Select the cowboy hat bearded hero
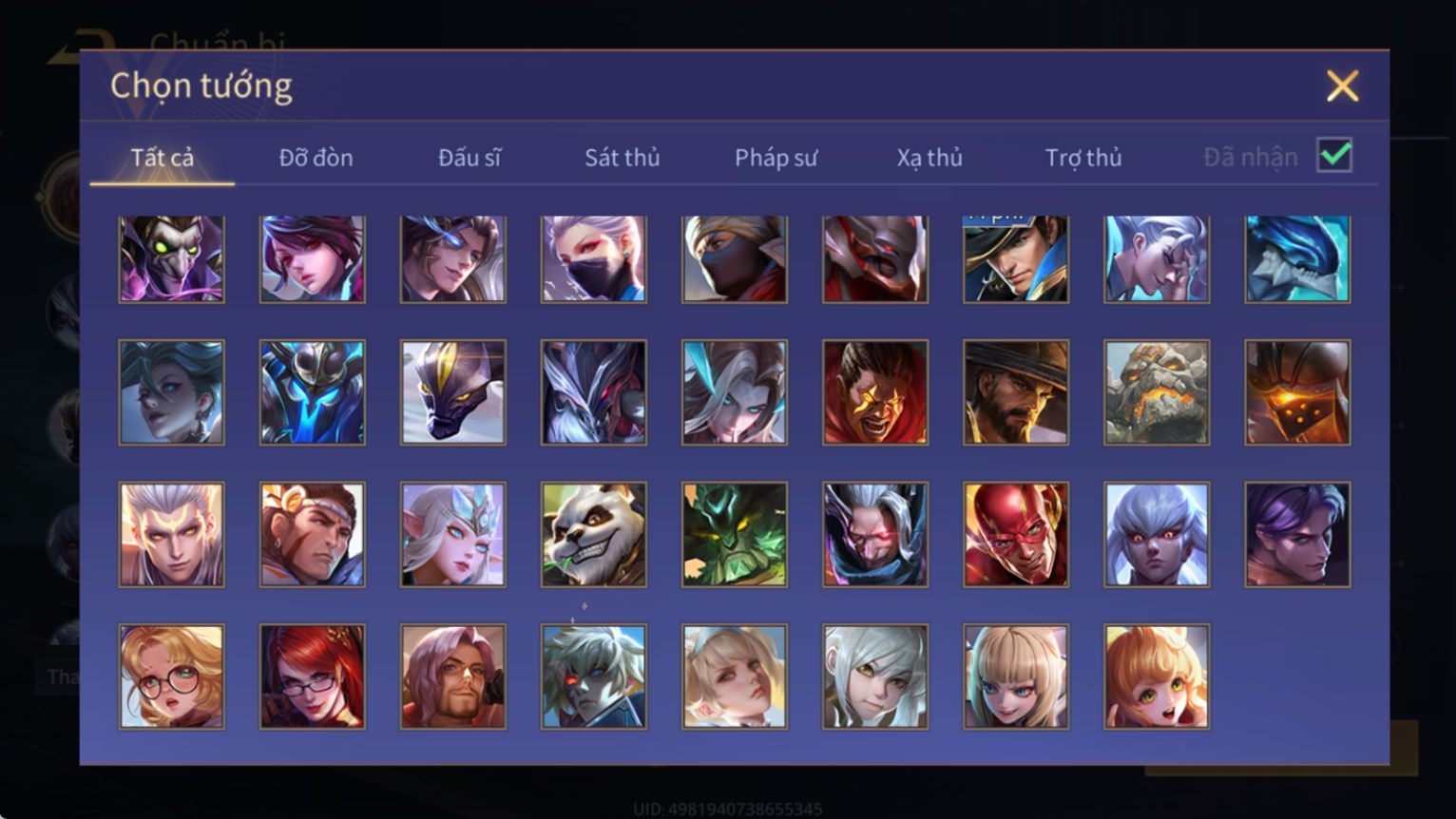Viewport: 1456px width, 819px height. (1016, 392)
